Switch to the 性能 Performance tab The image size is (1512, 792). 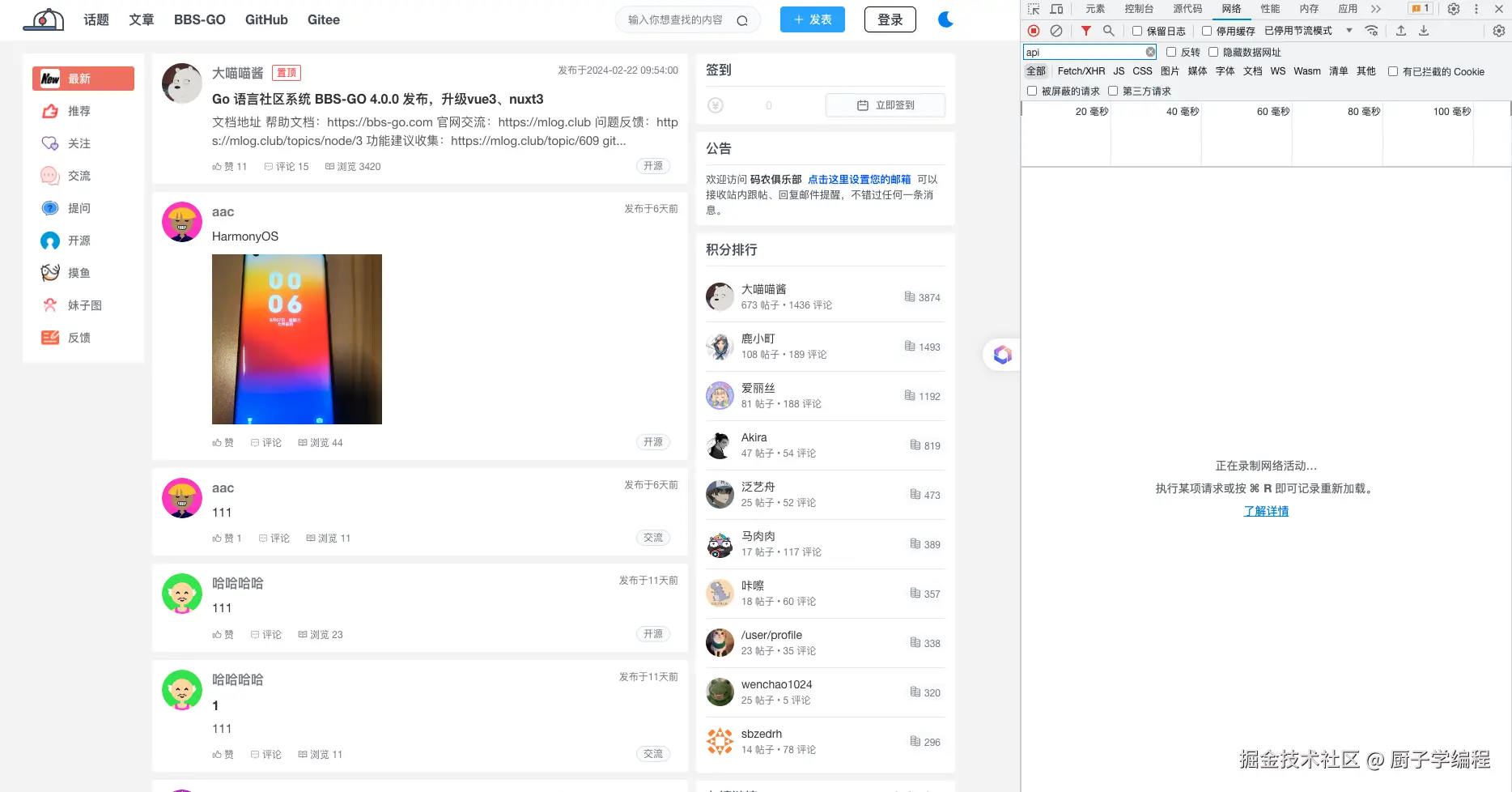click(x=1269, y=9)
